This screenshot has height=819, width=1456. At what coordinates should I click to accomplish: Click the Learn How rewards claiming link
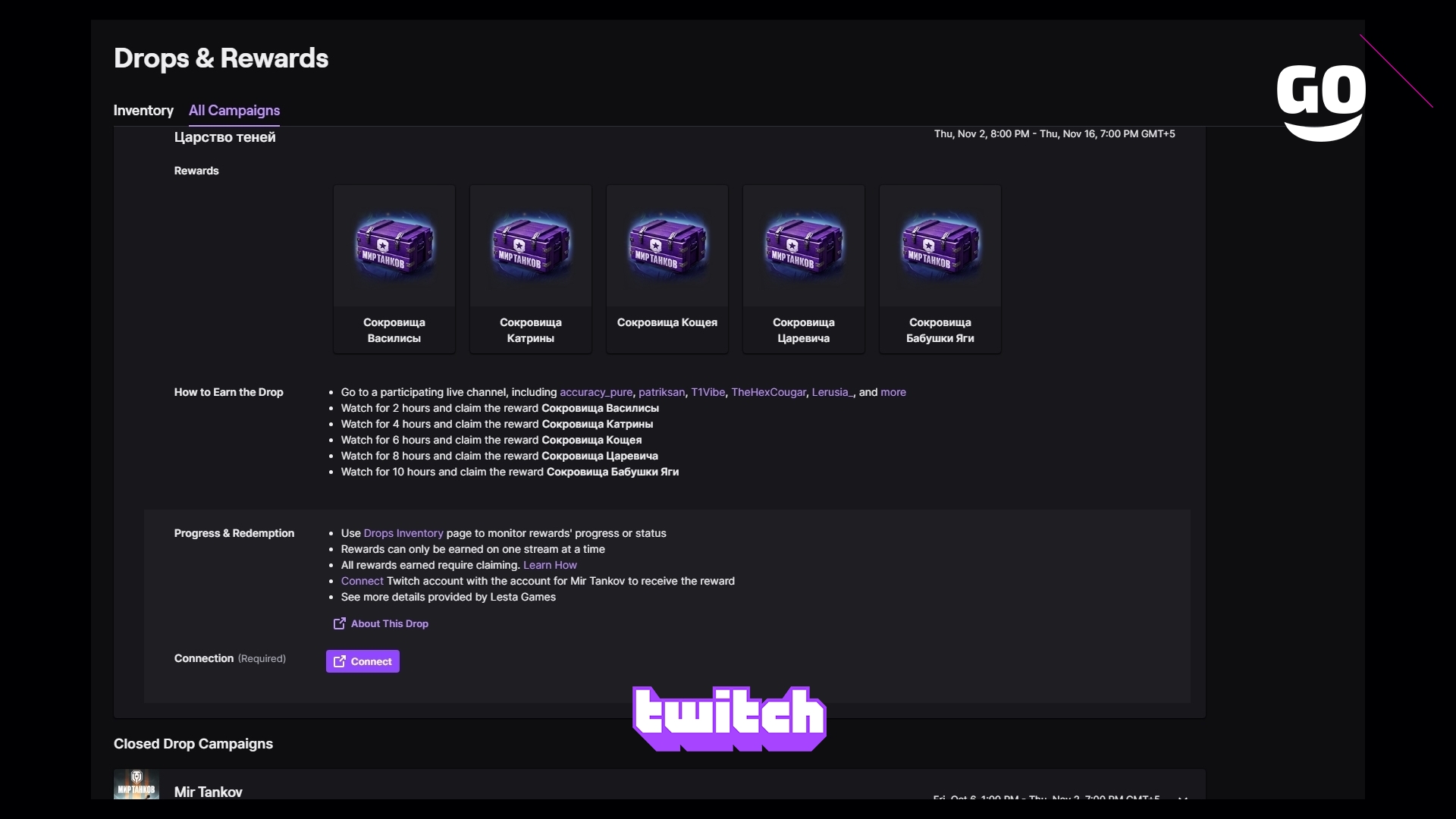549,564
